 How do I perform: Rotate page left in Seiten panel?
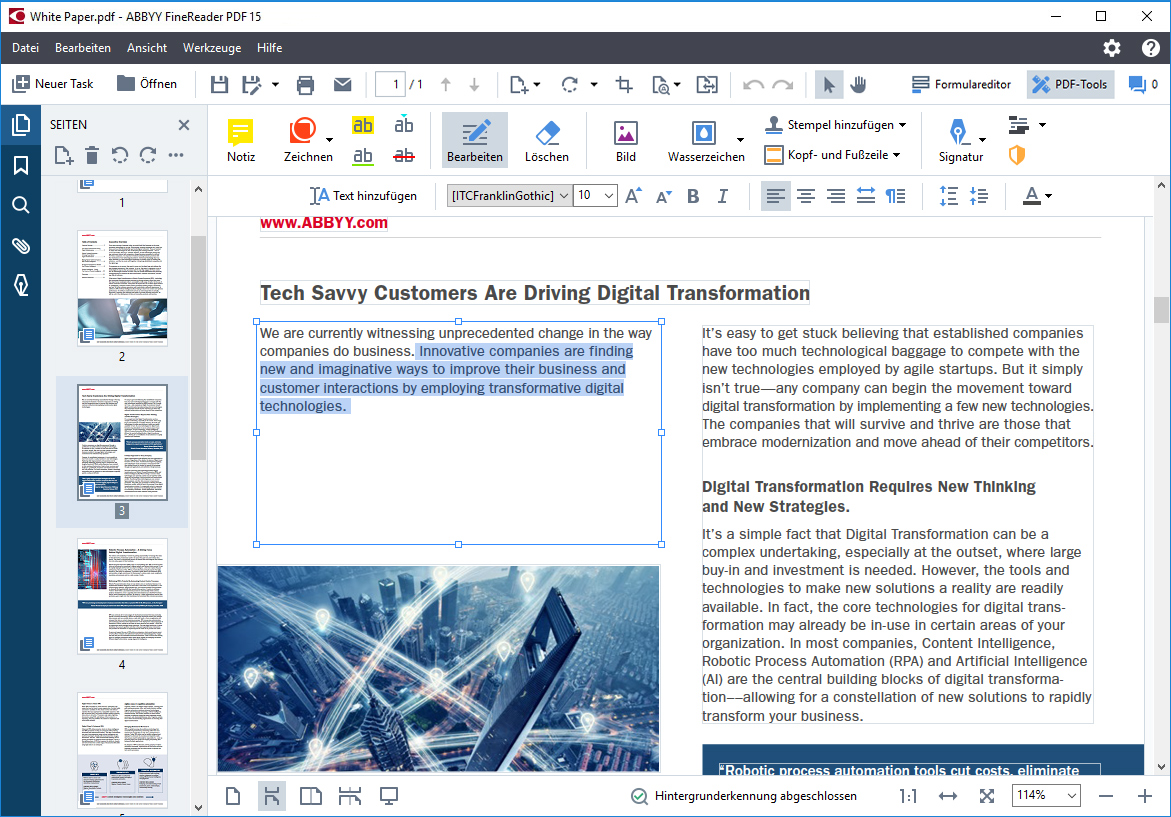119,155
